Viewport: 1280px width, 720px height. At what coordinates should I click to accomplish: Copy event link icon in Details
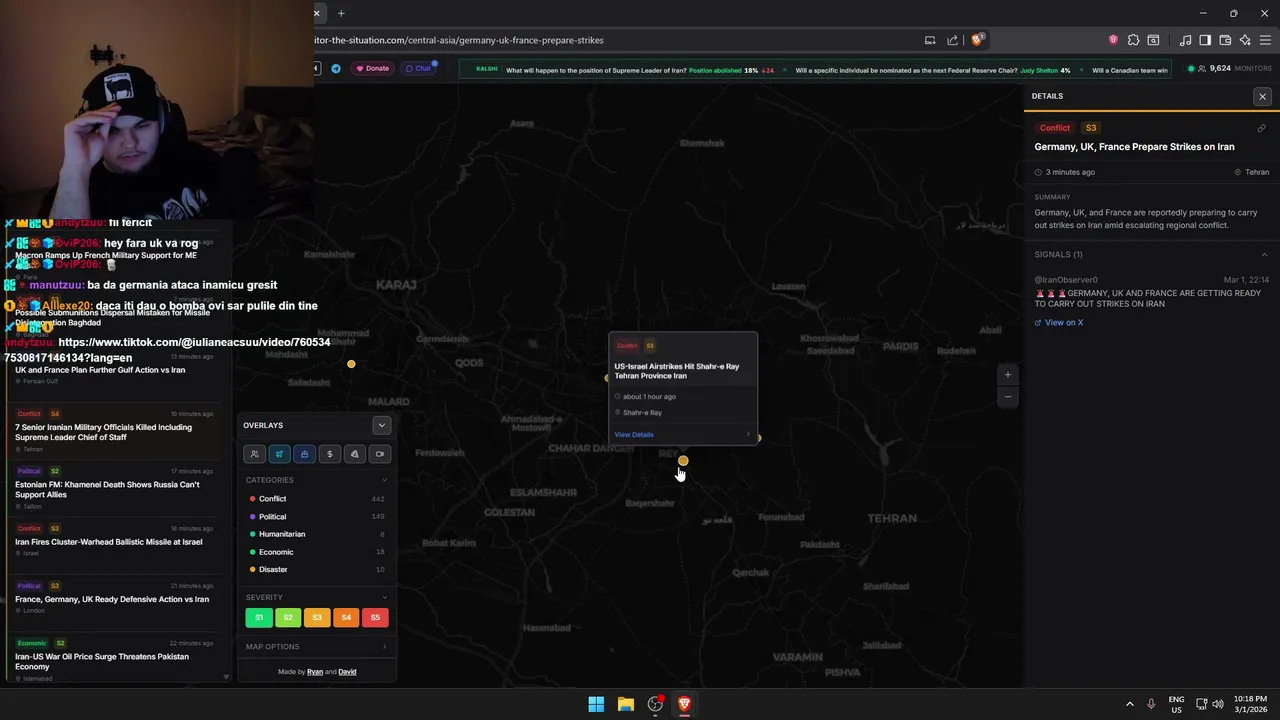click(x=1261, y=128)
